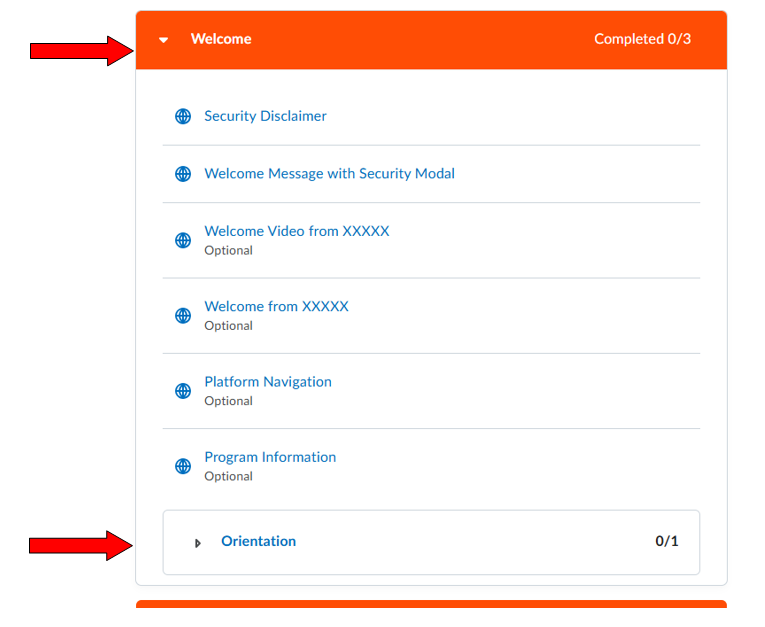Click the Optional label under Program Information
This screenshot has width=765, height=627.
click(x=228, y=476)
